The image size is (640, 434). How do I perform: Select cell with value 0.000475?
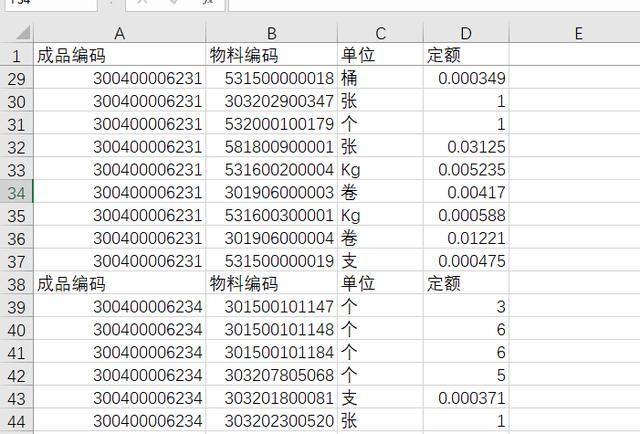(466, 261)
